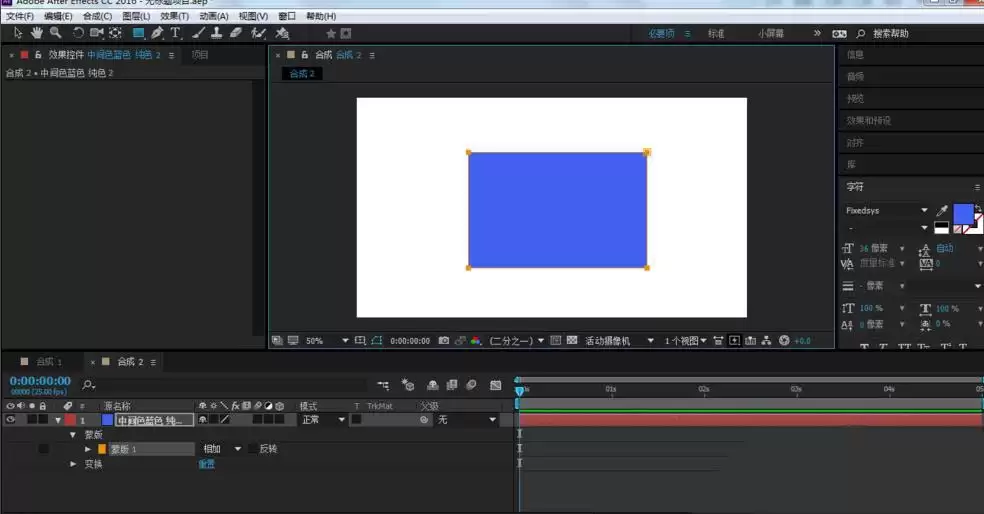Select the Clone Stamp tool
984x514 pixels.
[x=217, y=33]
